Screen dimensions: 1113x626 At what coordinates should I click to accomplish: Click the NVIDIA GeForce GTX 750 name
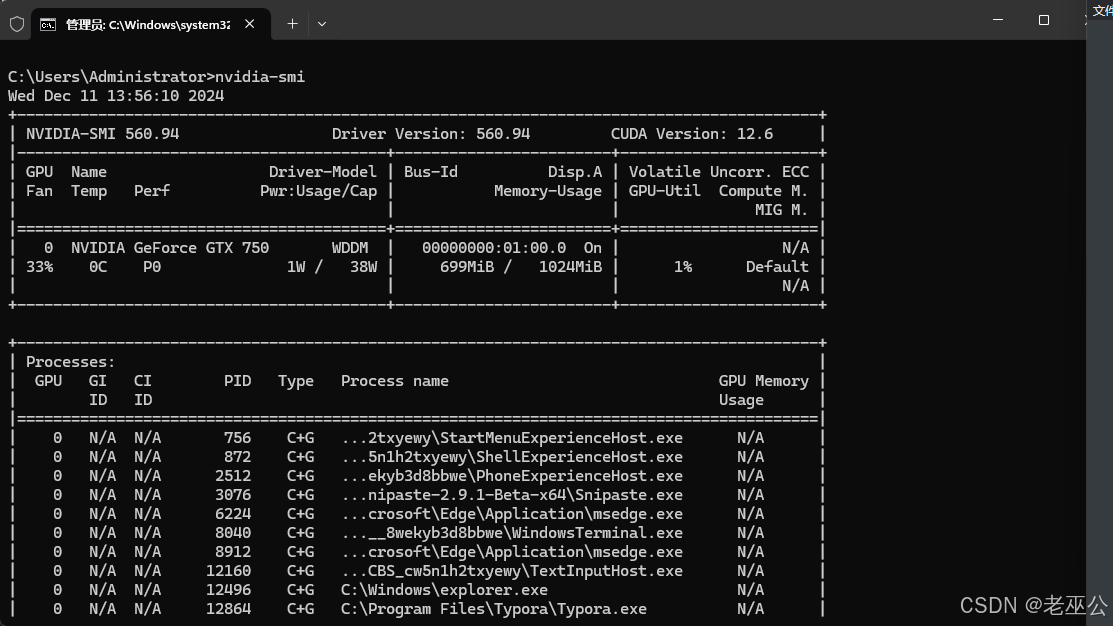point(170,248)
